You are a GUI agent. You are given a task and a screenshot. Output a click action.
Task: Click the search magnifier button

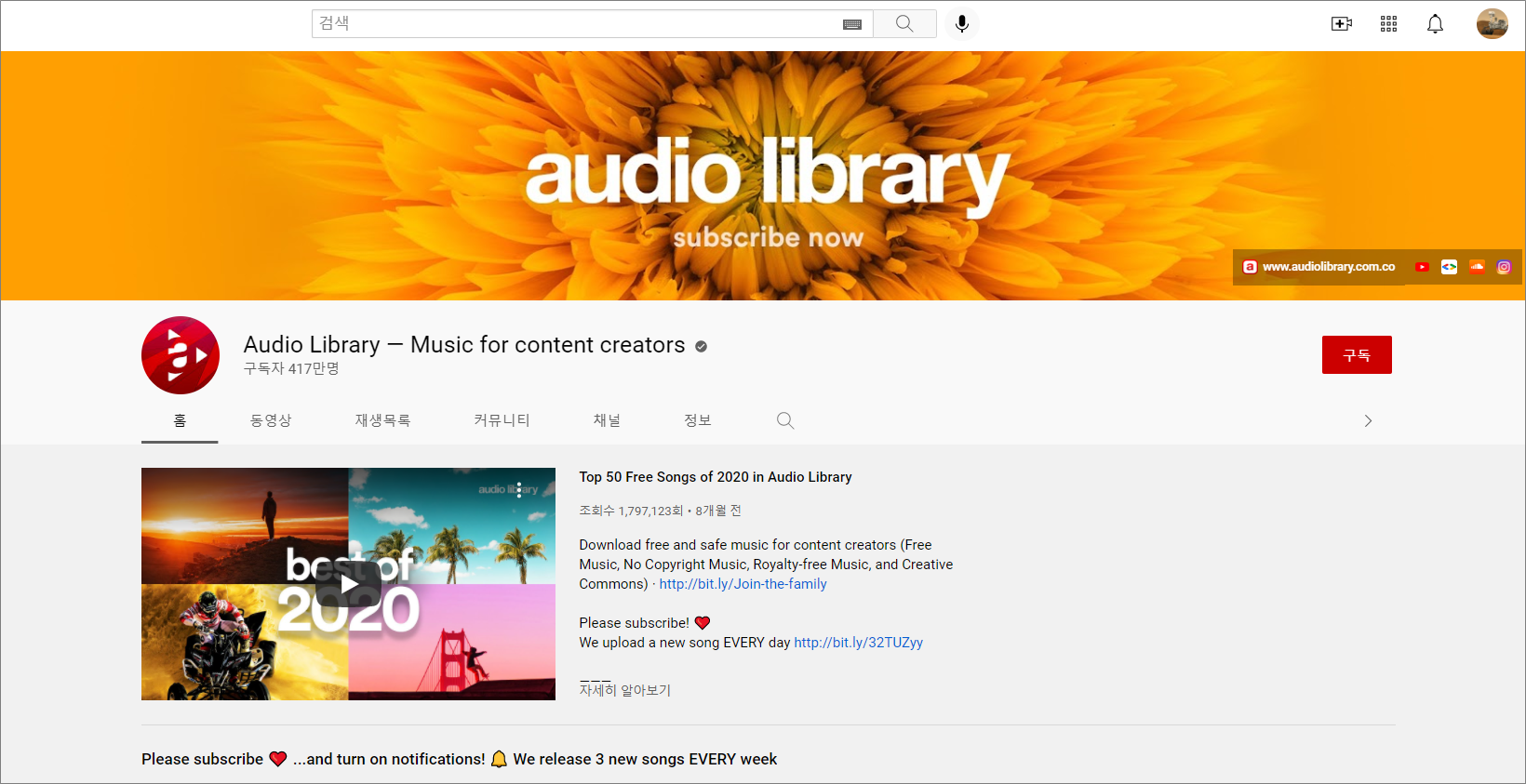coord(904,24)
